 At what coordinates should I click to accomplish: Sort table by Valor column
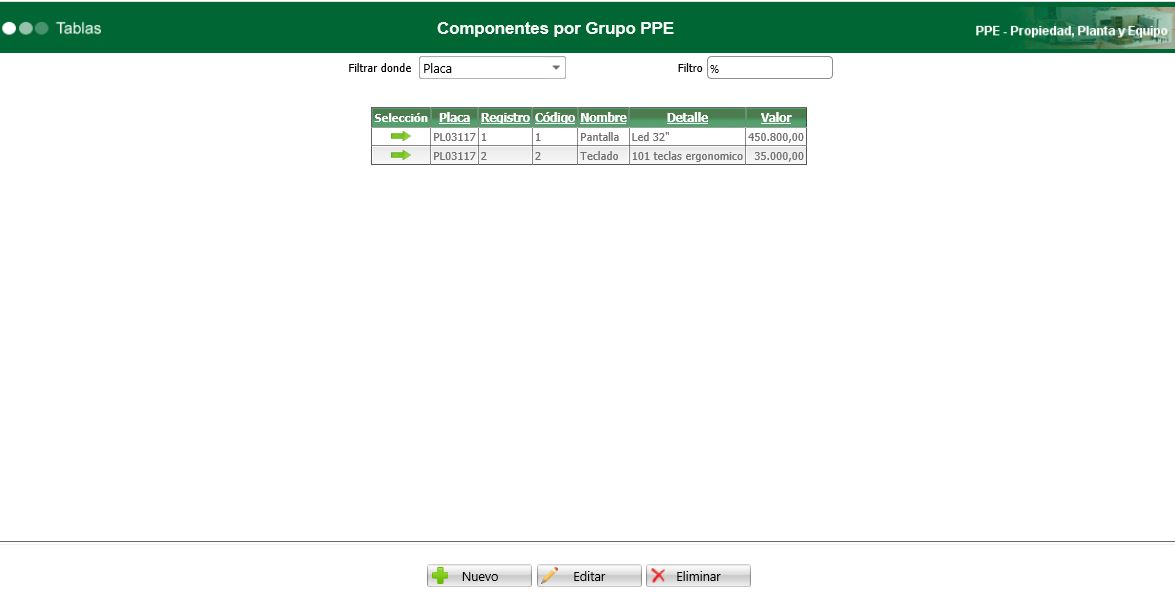pyautogui.click(x=776, y=118)
